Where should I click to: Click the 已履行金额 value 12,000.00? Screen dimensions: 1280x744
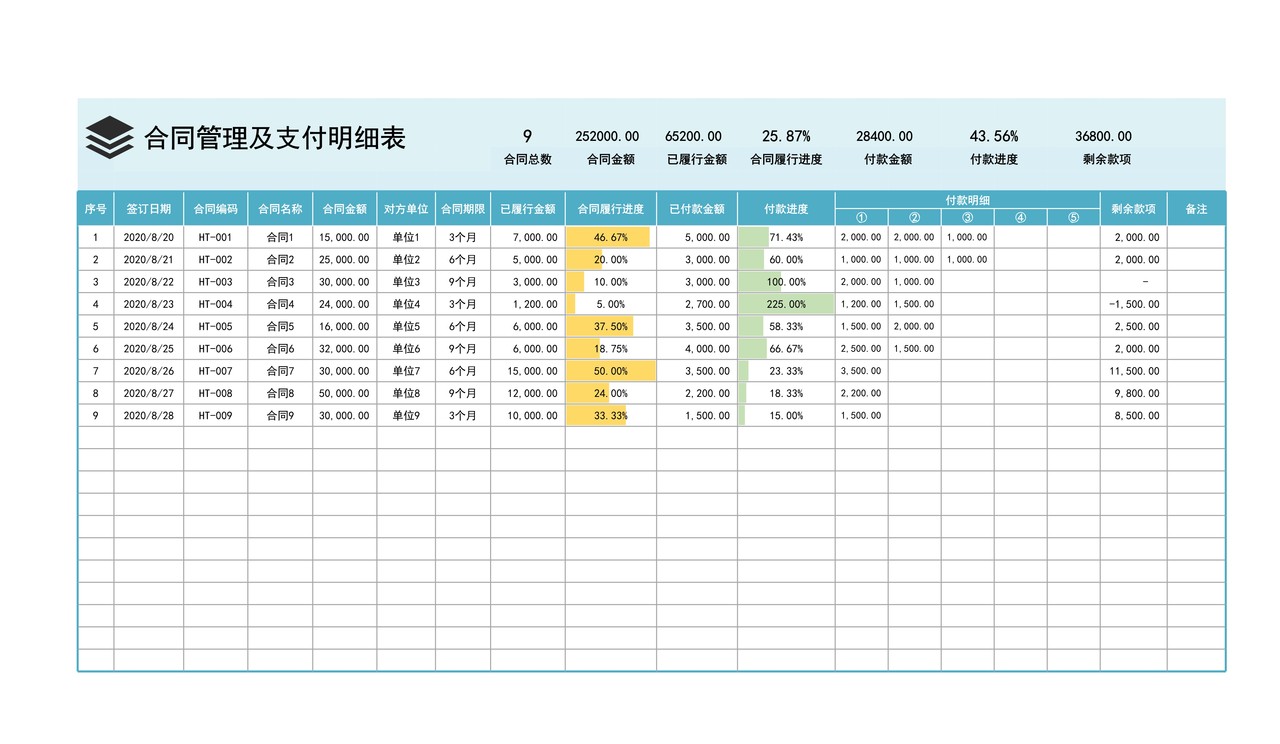(528, 394)
